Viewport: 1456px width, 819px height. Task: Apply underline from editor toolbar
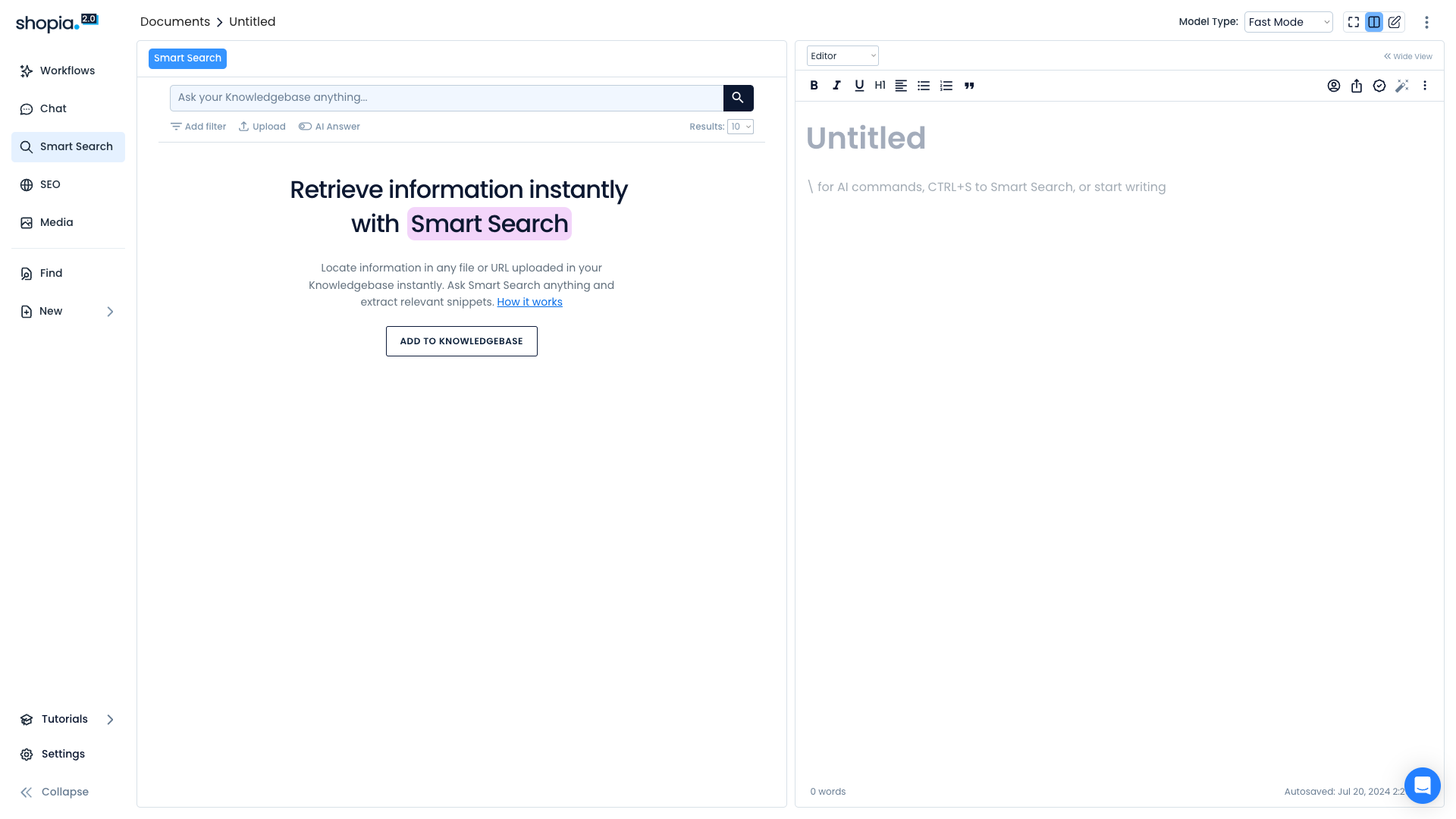[x=859, y=86]
